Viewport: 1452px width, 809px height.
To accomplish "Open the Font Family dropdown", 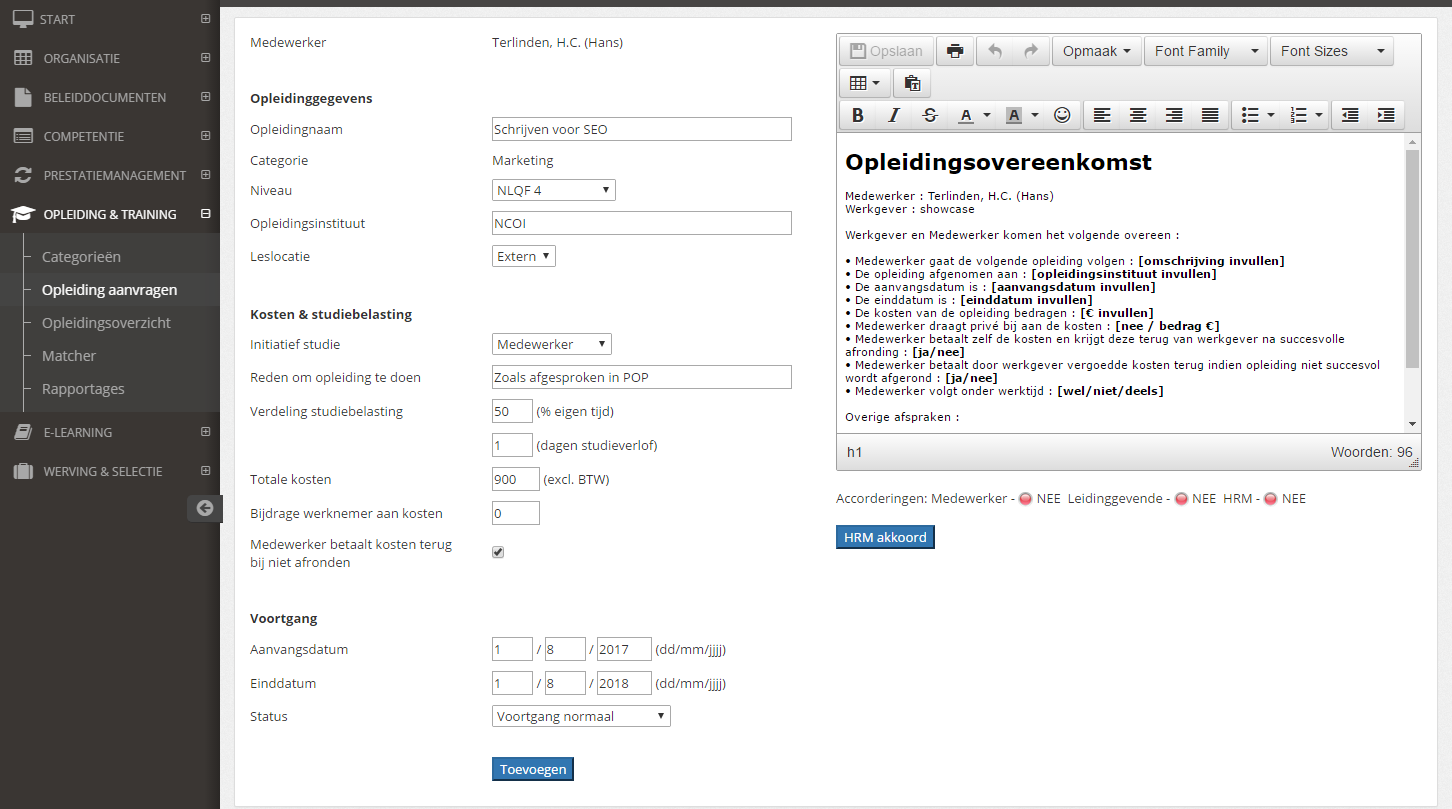I will coord(1206,51).
